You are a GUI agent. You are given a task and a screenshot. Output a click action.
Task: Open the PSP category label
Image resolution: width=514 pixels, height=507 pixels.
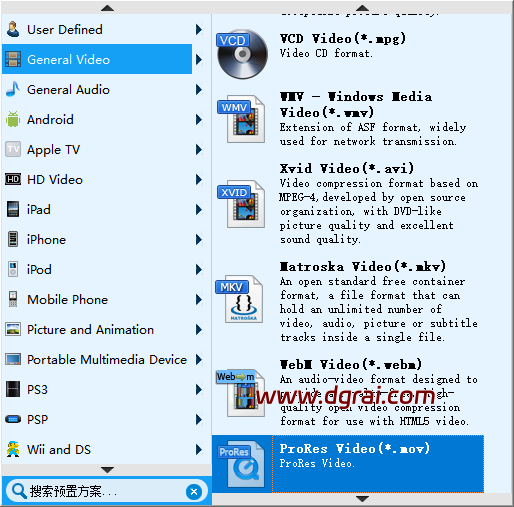click(x=37, y=419)
